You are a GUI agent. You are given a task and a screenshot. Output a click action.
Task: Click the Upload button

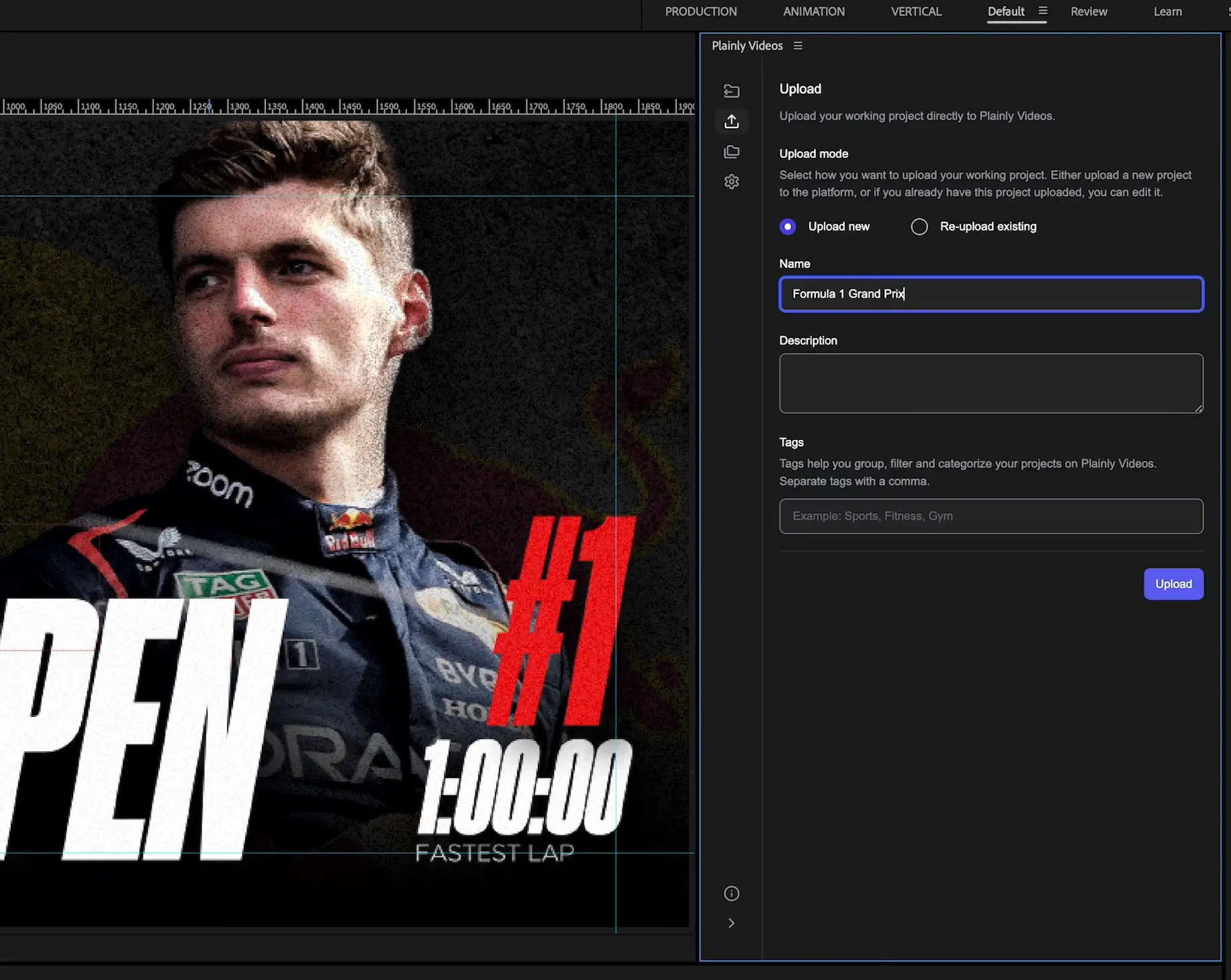(1173, 584)
